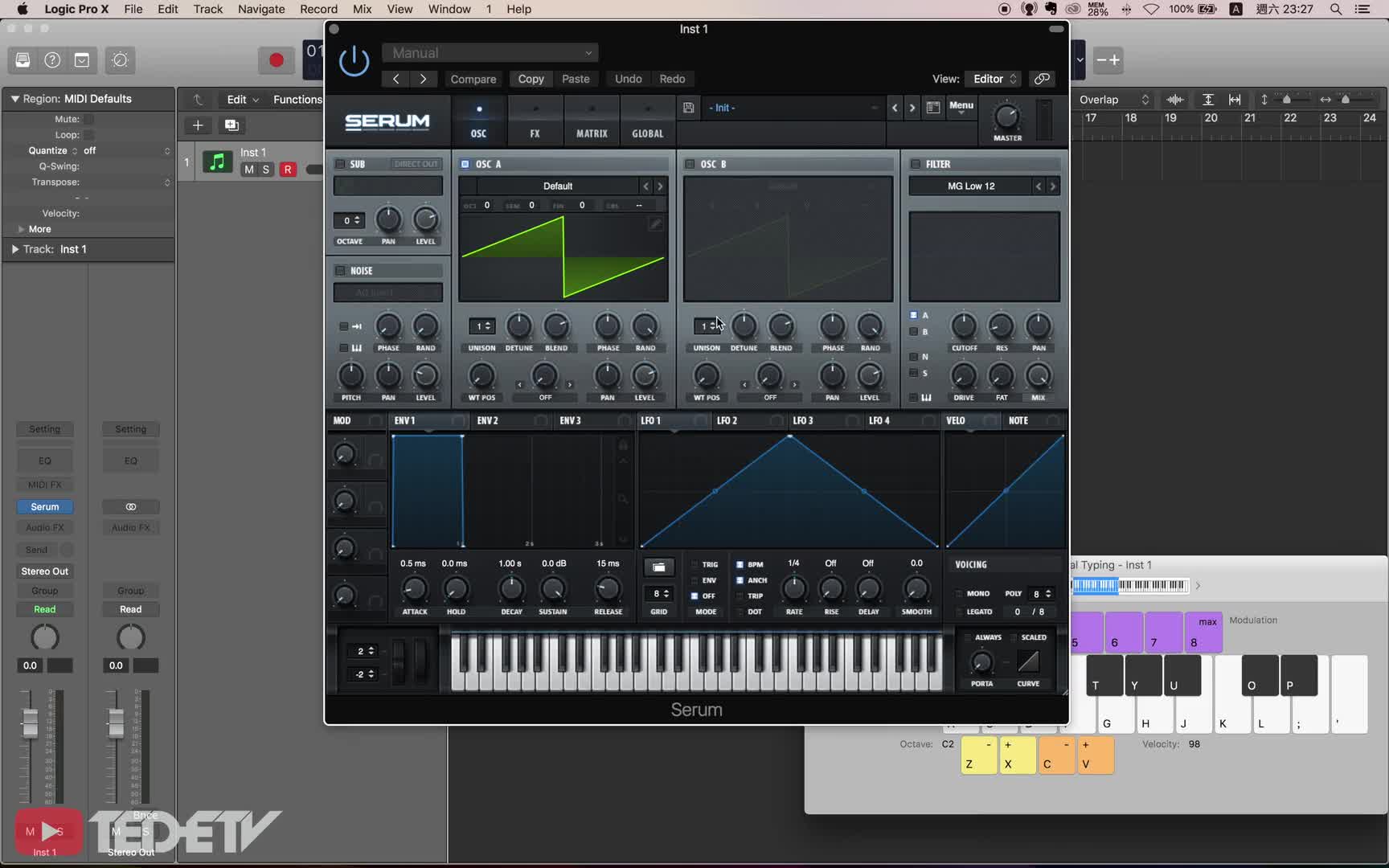The image size is (1389, 868).
Task: Click the Inst 1 channel volume fader
Action: 30,723
